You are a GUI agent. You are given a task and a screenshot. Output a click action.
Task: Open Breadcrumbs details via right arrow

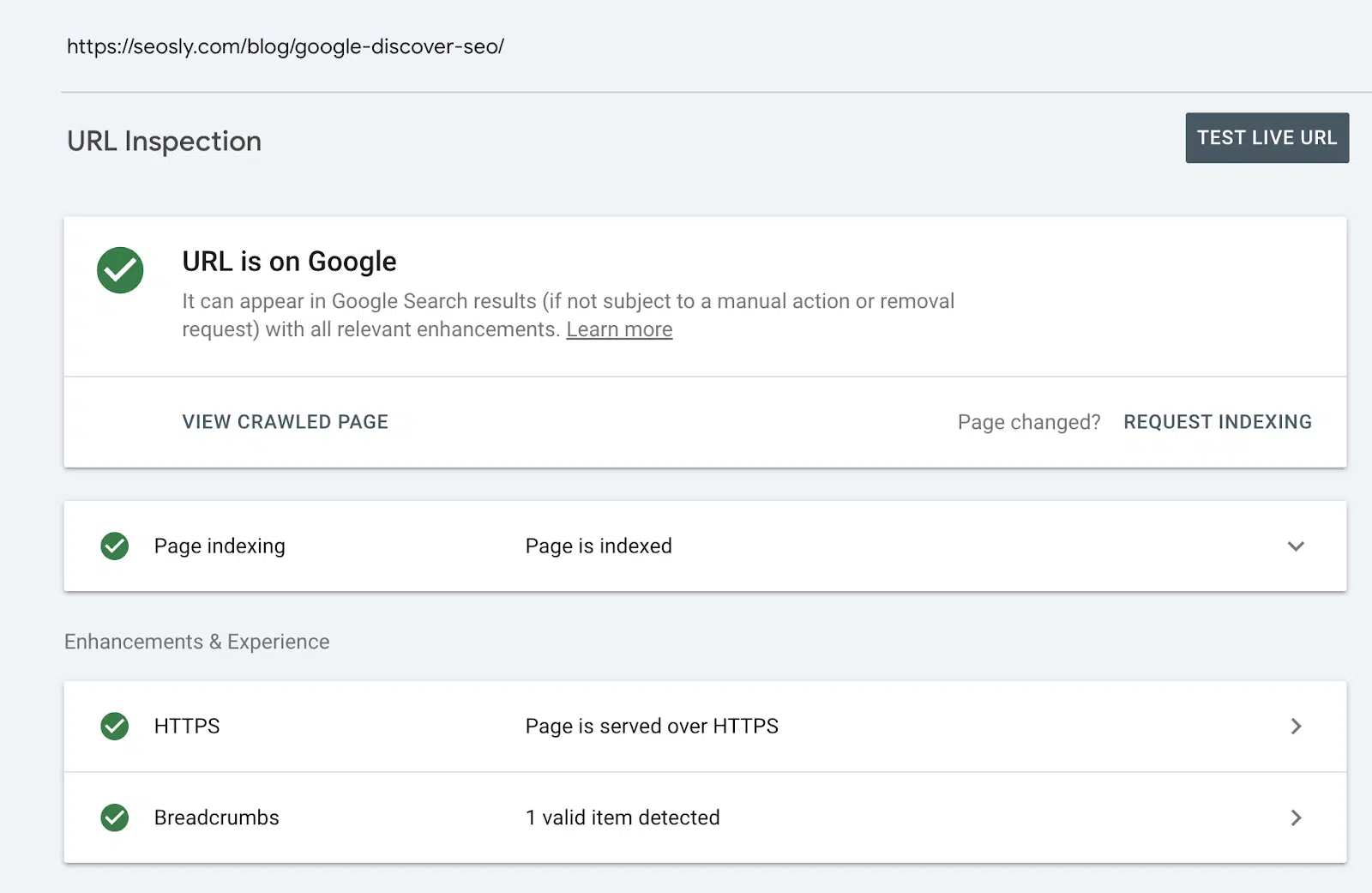pyautogui.click(x=1296, y=818)
